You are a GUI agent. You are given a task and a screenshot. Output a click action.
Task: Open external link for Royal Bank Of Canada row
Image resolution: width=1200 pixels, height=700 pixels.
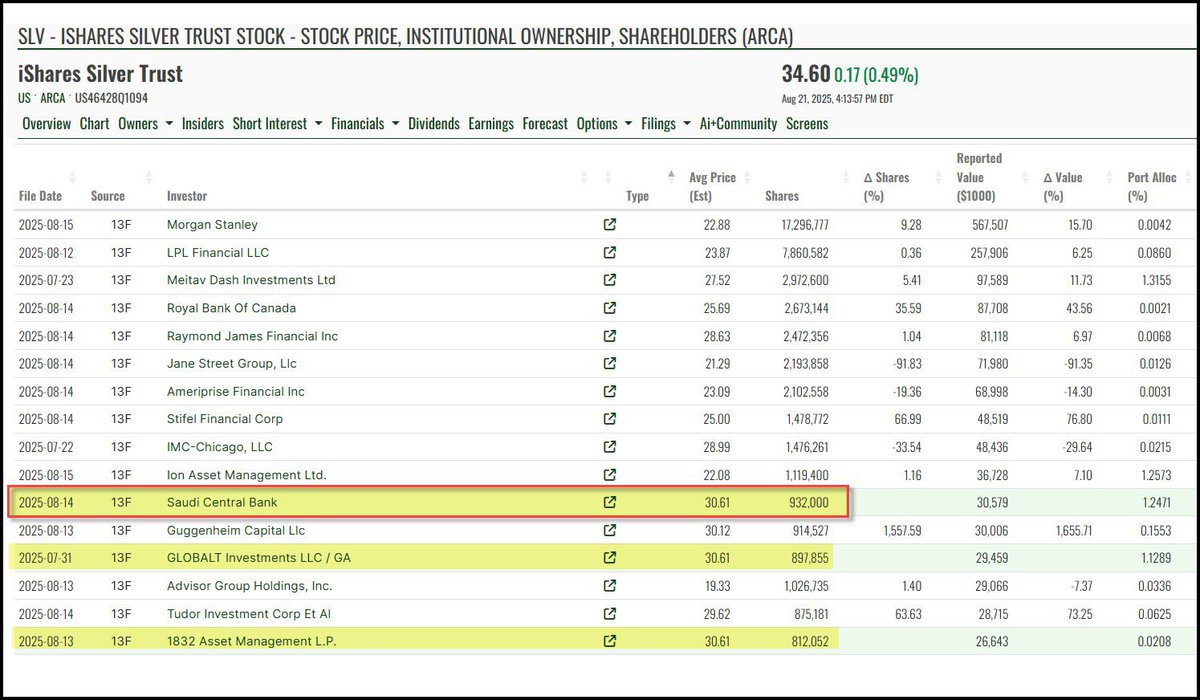click(609, 308)
